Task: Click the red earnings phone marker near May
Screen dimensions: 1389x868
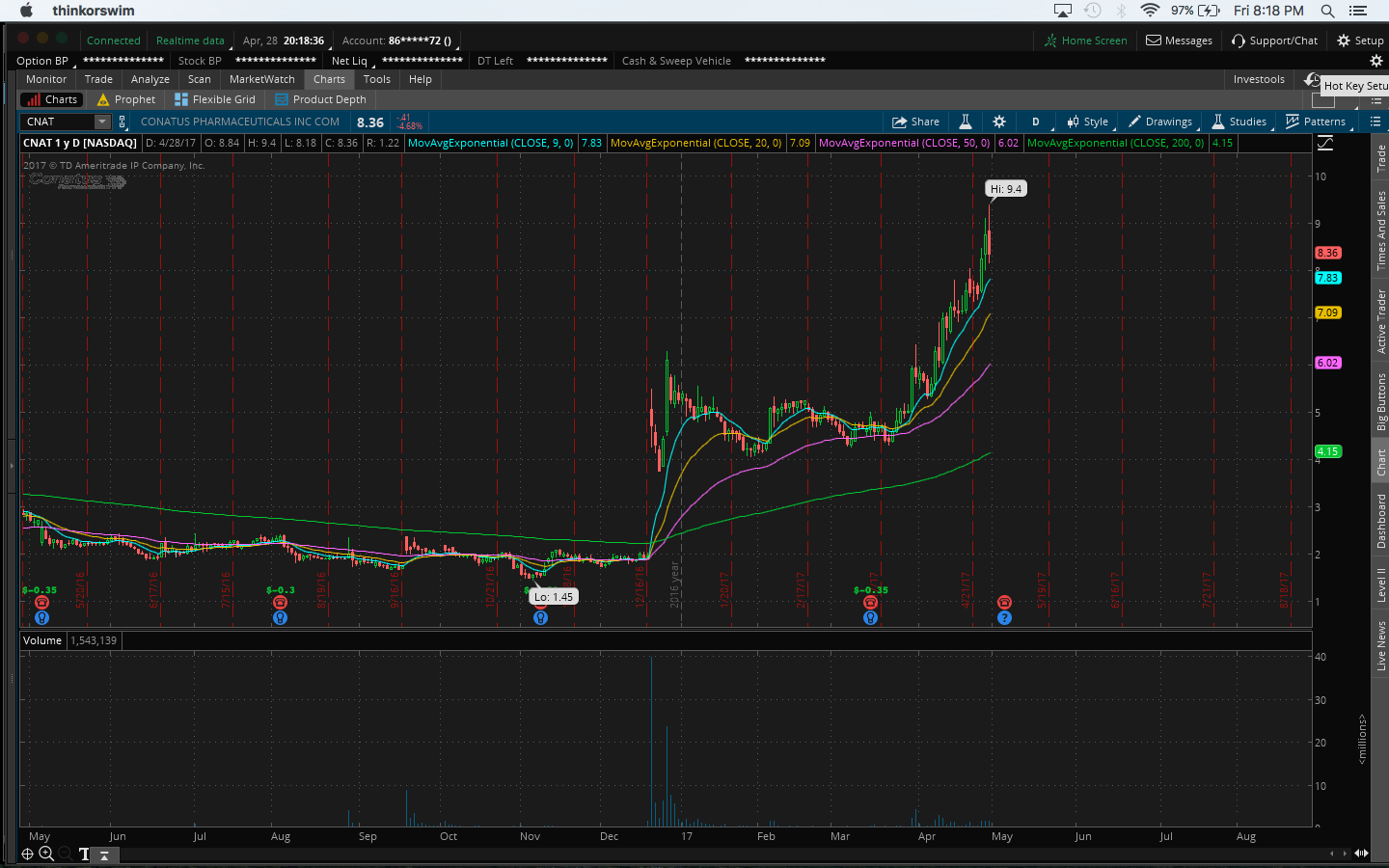Action: tap(1004, 602)
